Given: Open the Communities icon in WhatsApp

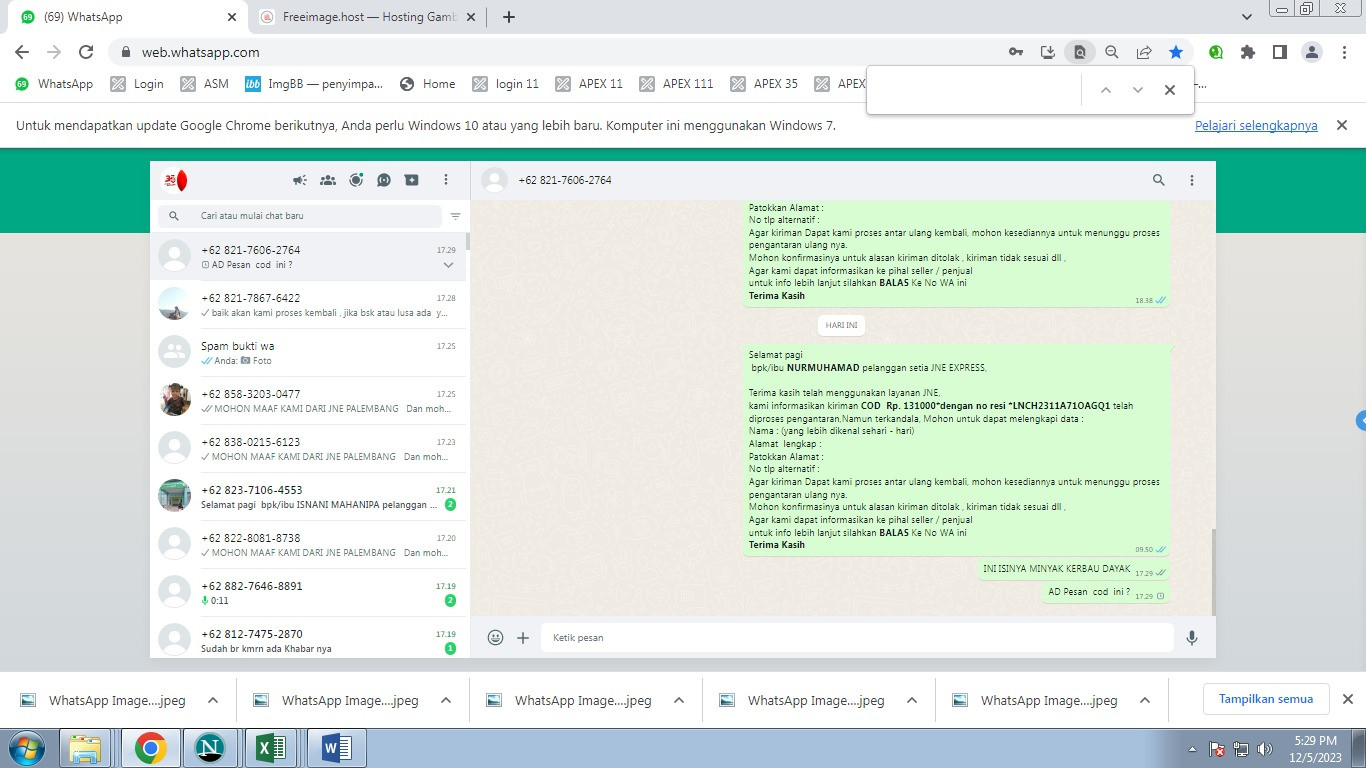Looking at the screenshot, I should point(327,180).
